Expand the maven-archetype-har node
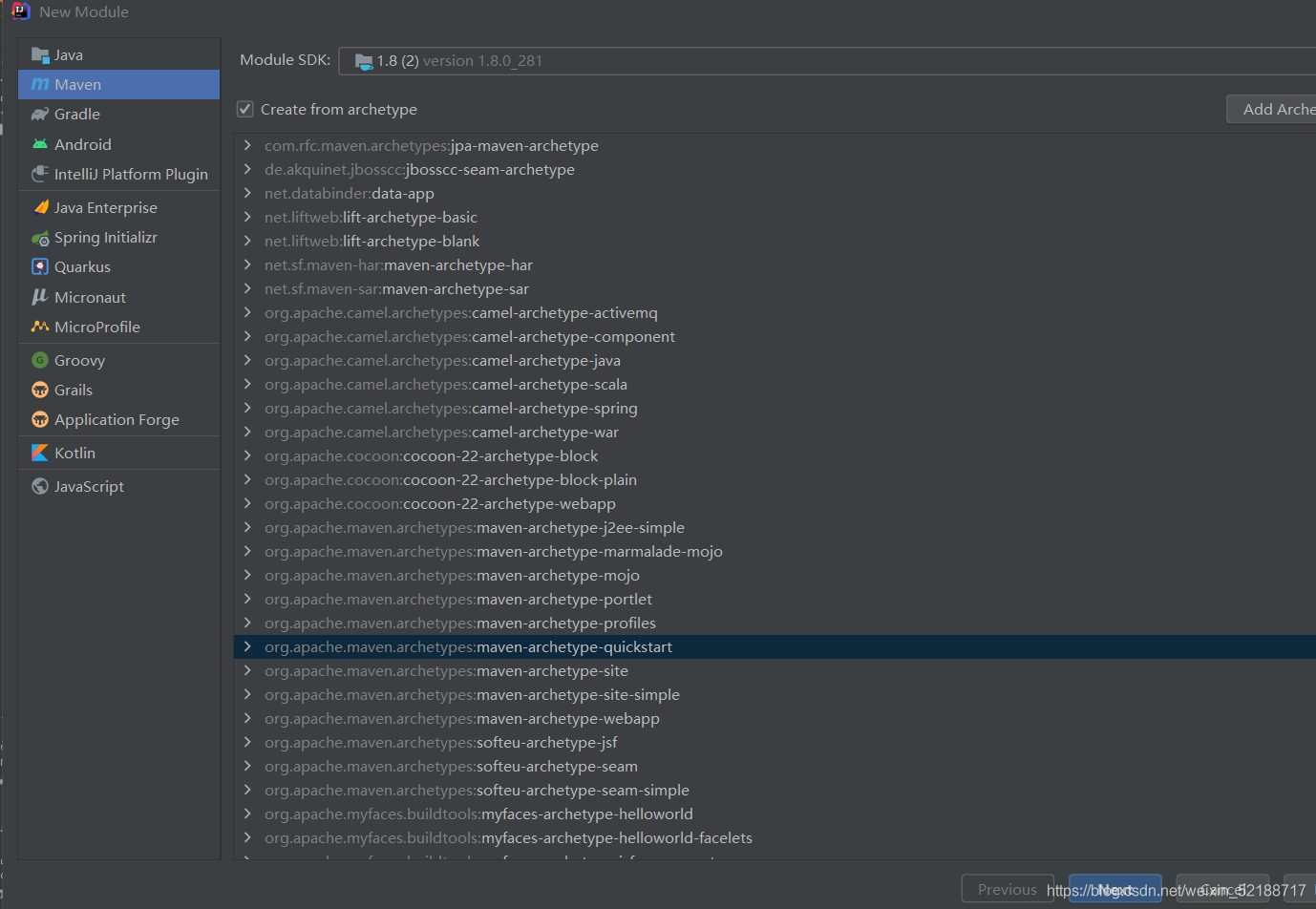Screen dimensions: 1316x909 247,264
